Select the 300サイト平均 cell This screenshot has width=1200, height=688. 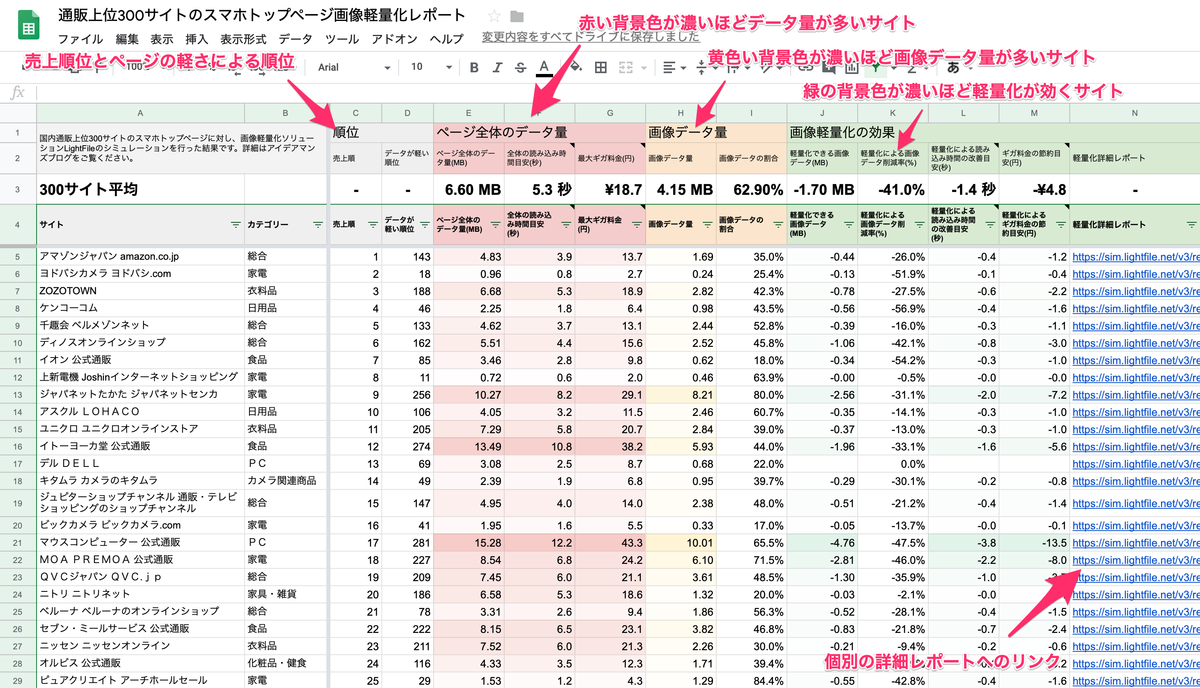tap(139, 189)
